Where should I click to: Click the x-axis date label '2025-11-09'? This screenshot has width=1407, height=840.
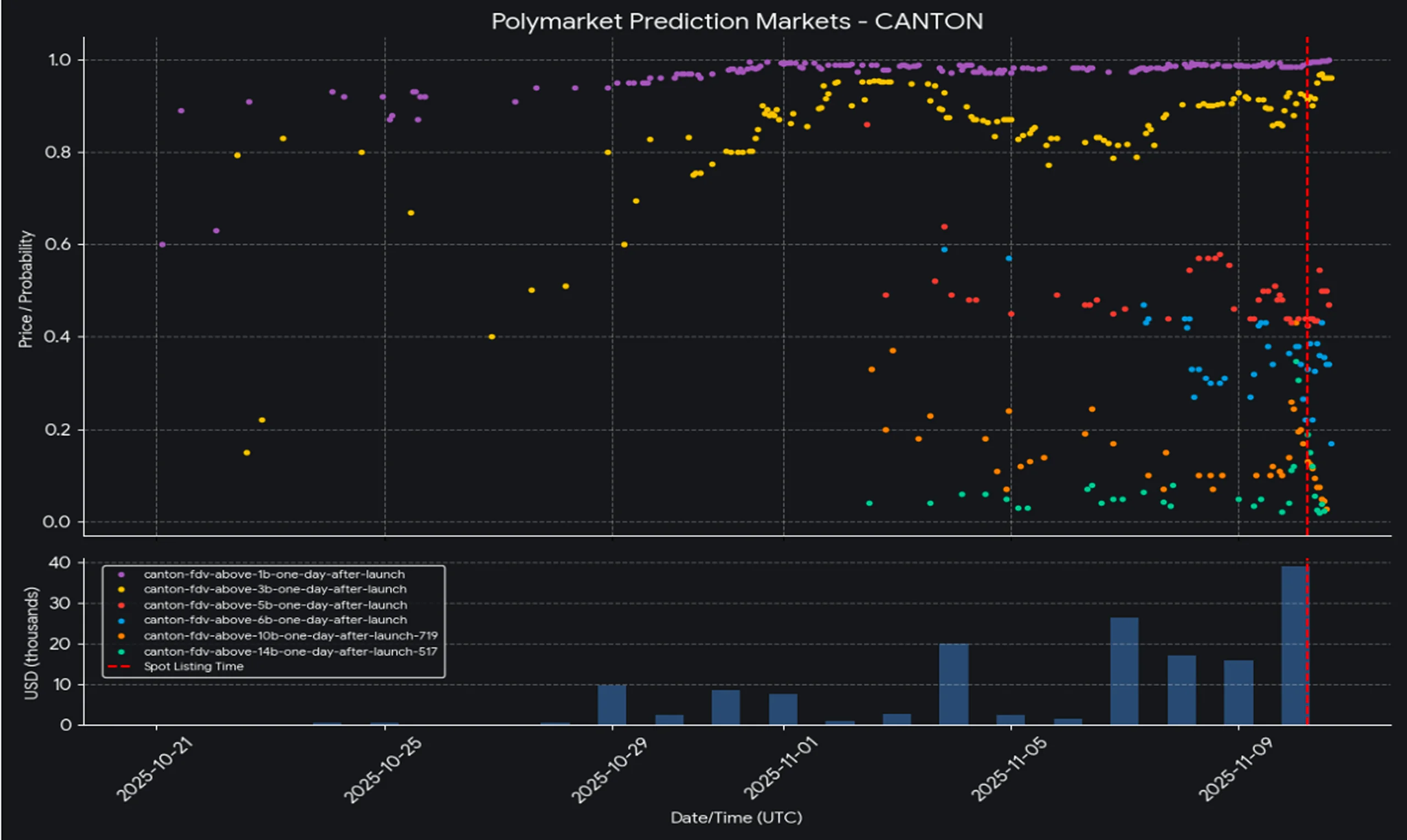(1237, 770)
